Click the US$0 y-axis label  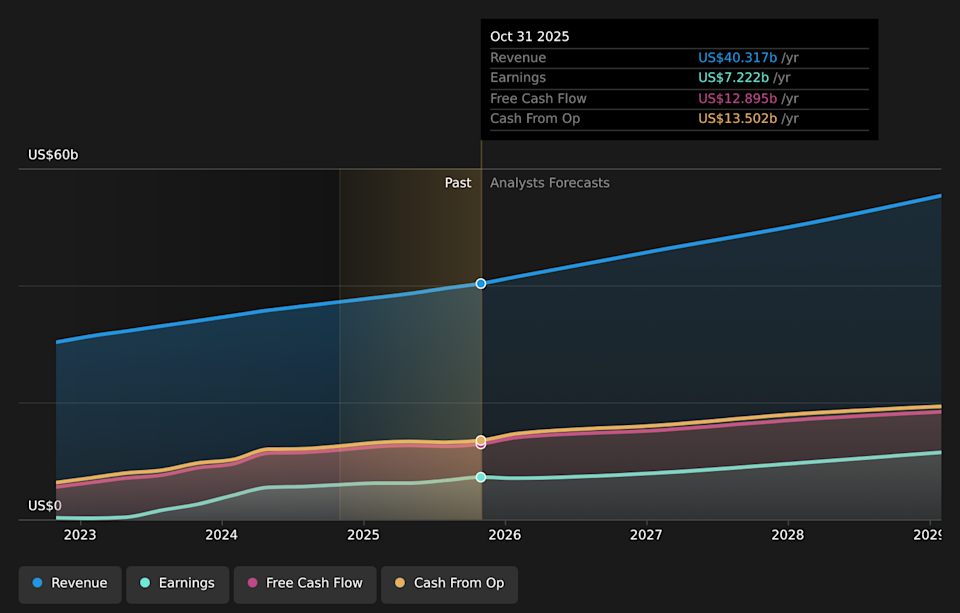click(x=44, y=506)
